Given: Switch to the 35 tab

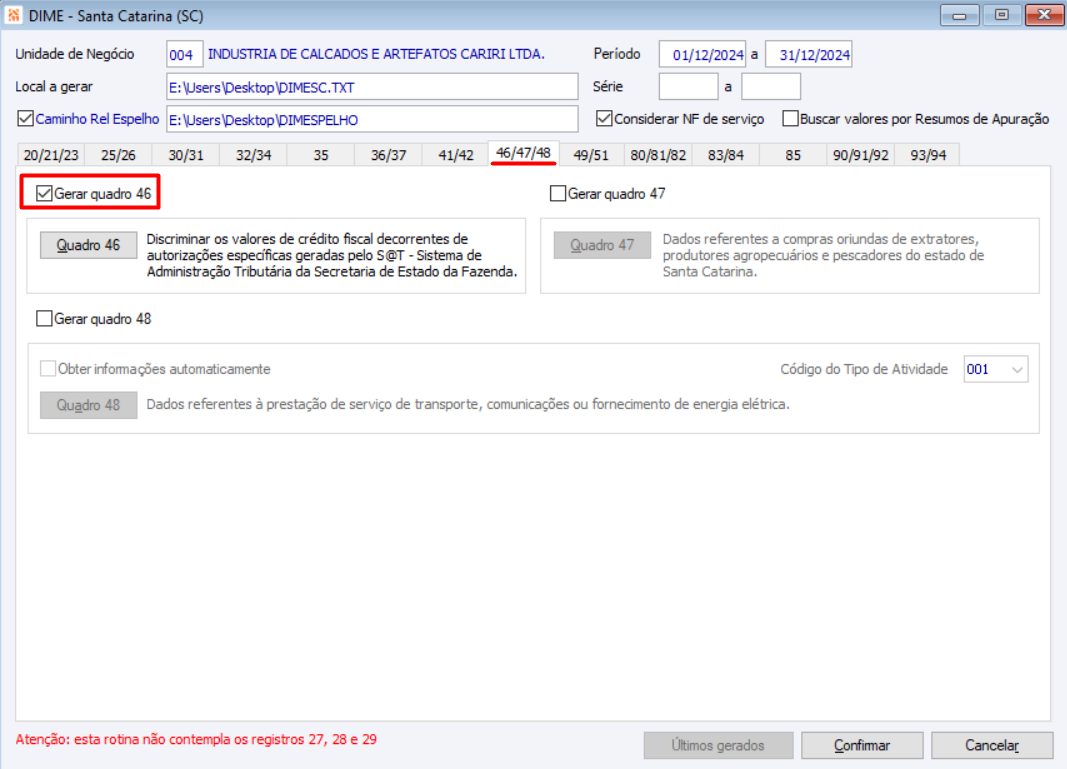Looking at the screenshot, I should (x=321, y=155).
